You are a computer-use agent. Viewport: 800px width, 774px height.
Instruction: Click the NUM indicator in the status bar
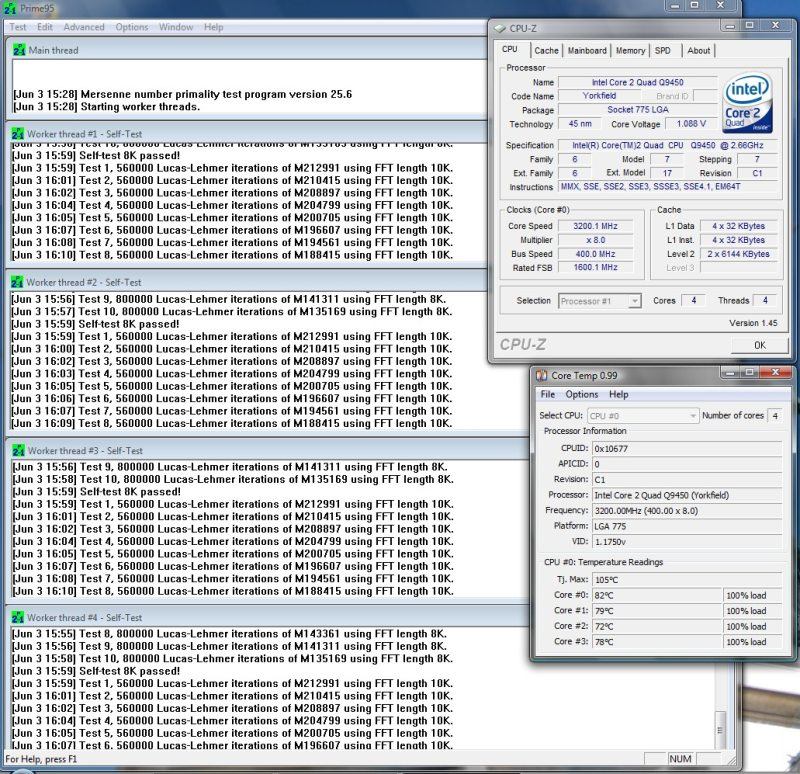(x=680, y=759)
